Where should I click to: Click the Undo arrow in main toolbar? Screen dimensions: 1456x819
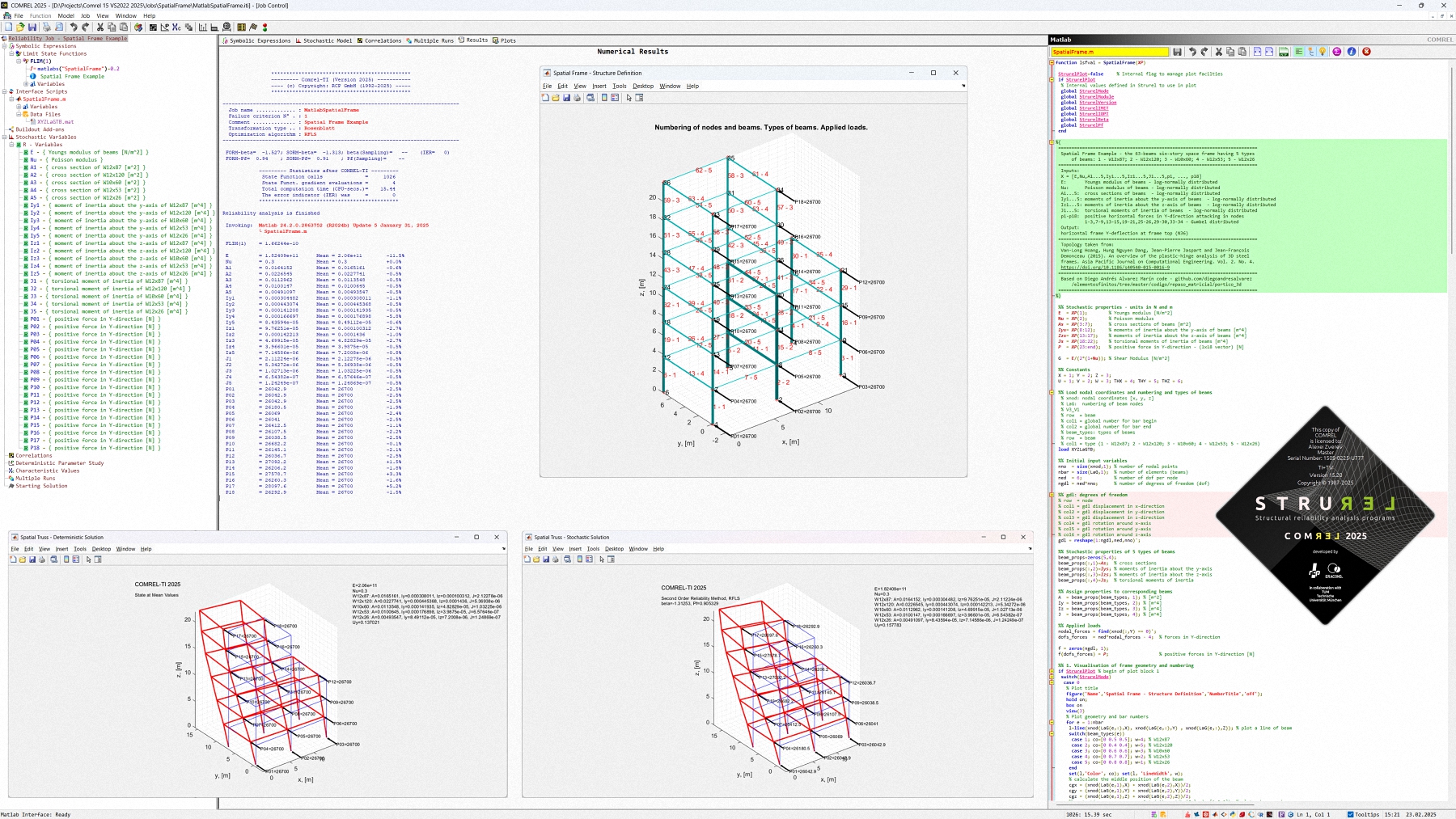[74, 27]
